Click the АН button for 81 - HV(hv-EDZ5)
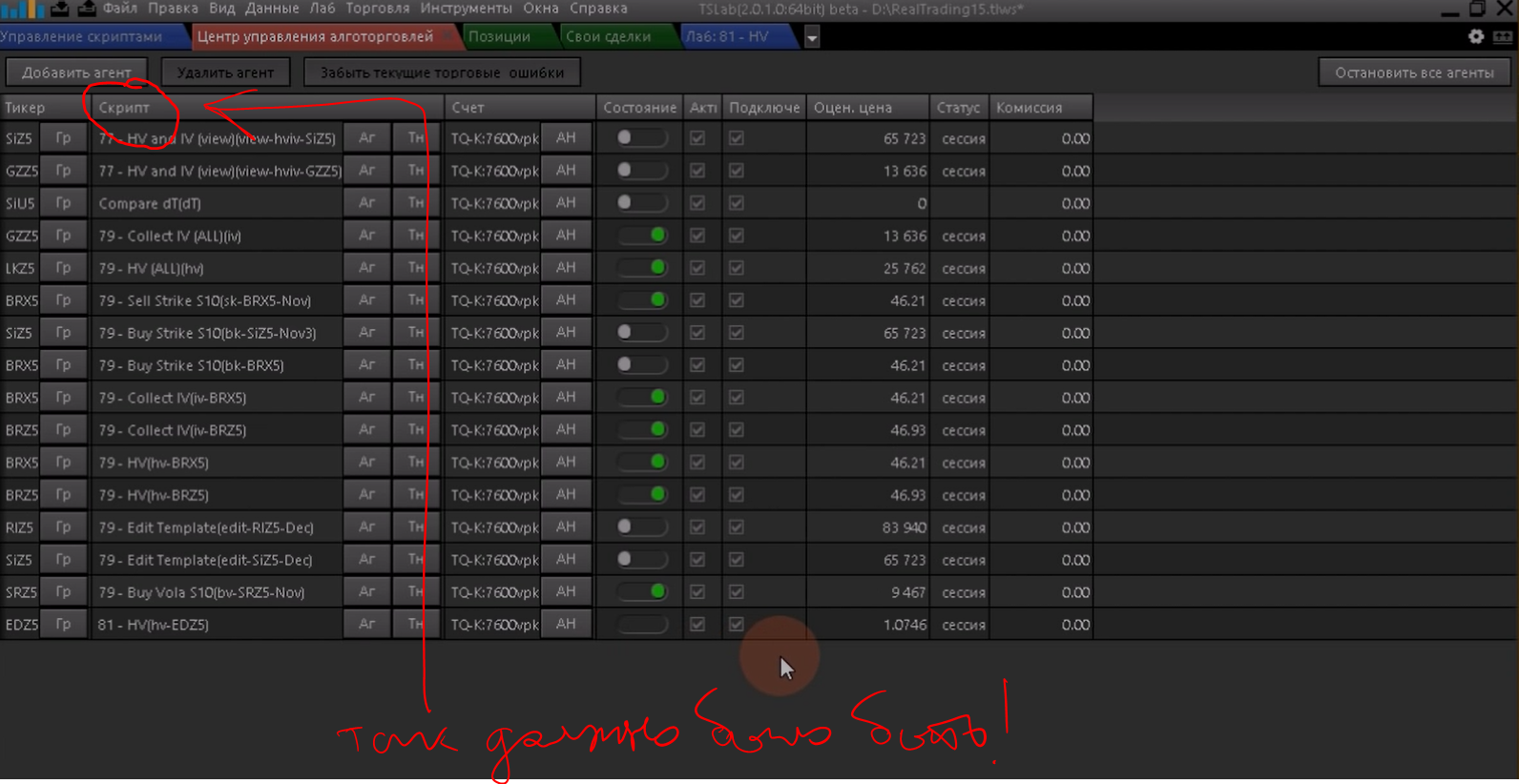 coord(566,625)
